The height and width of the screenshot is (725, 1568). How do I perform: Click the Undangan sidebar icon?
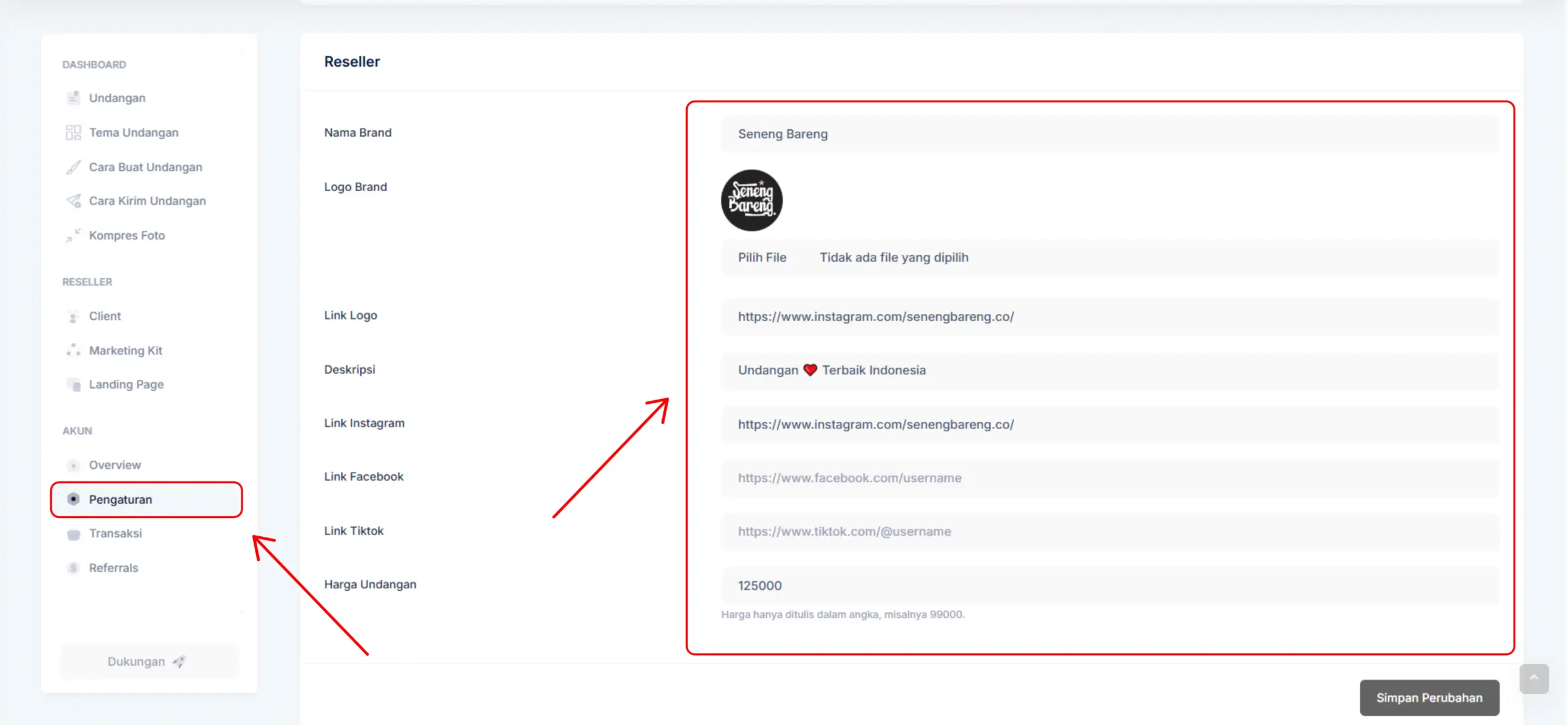coord(73,98)
